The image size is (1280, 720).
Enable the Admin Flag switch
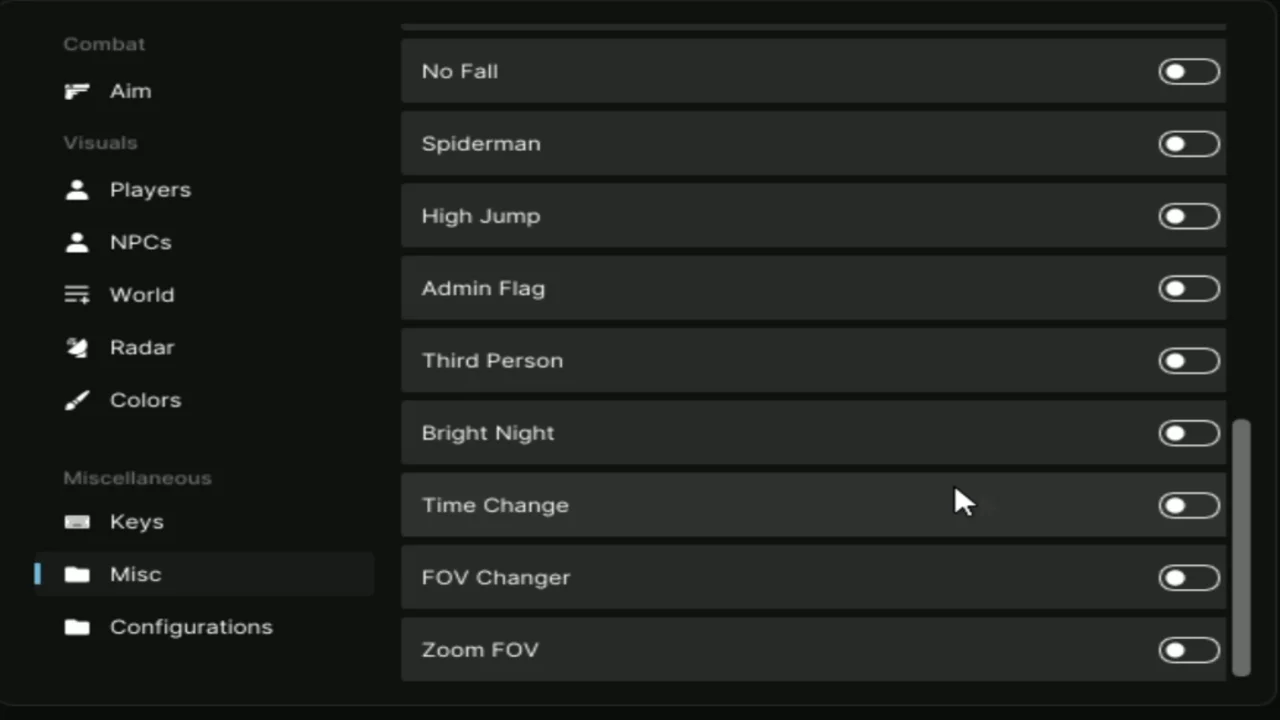click(x=1189, y=289)
